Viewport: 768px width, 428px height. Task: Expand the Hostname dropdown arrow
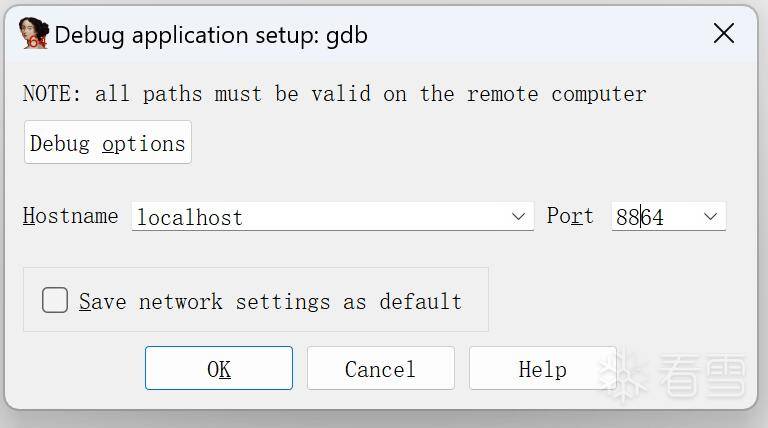[519, 216]
